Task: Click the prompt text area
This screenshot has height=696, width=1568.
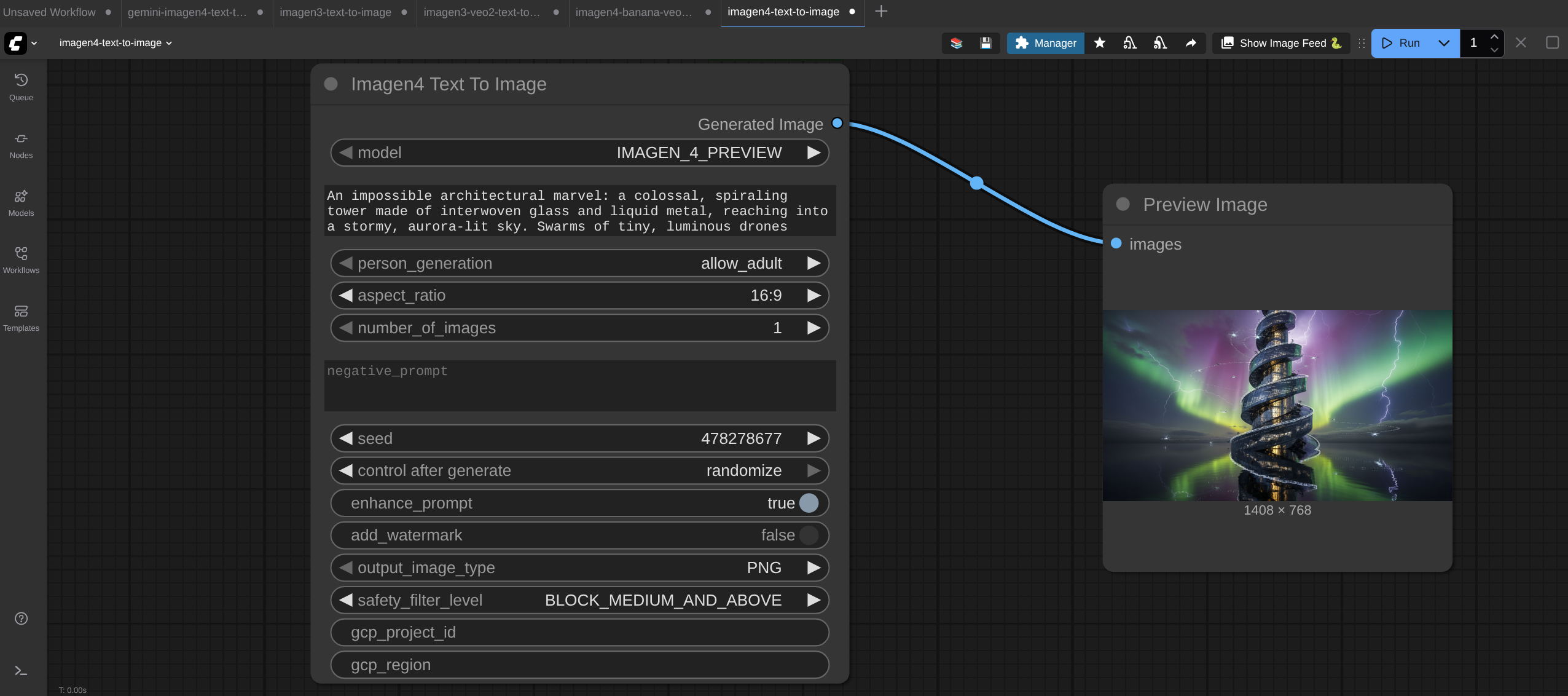Action: (x=580, y=210)
